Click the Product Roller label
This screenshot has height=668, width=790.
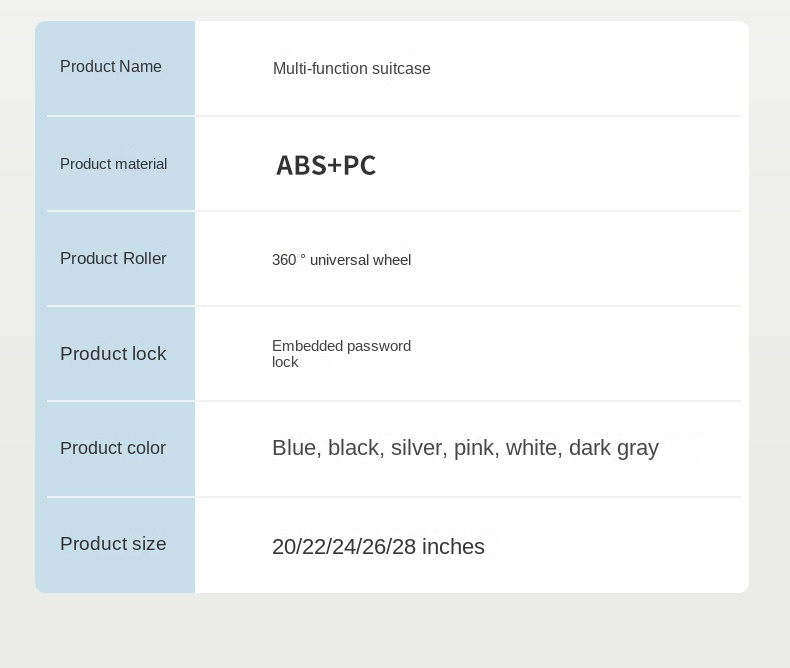click(113, 259)
